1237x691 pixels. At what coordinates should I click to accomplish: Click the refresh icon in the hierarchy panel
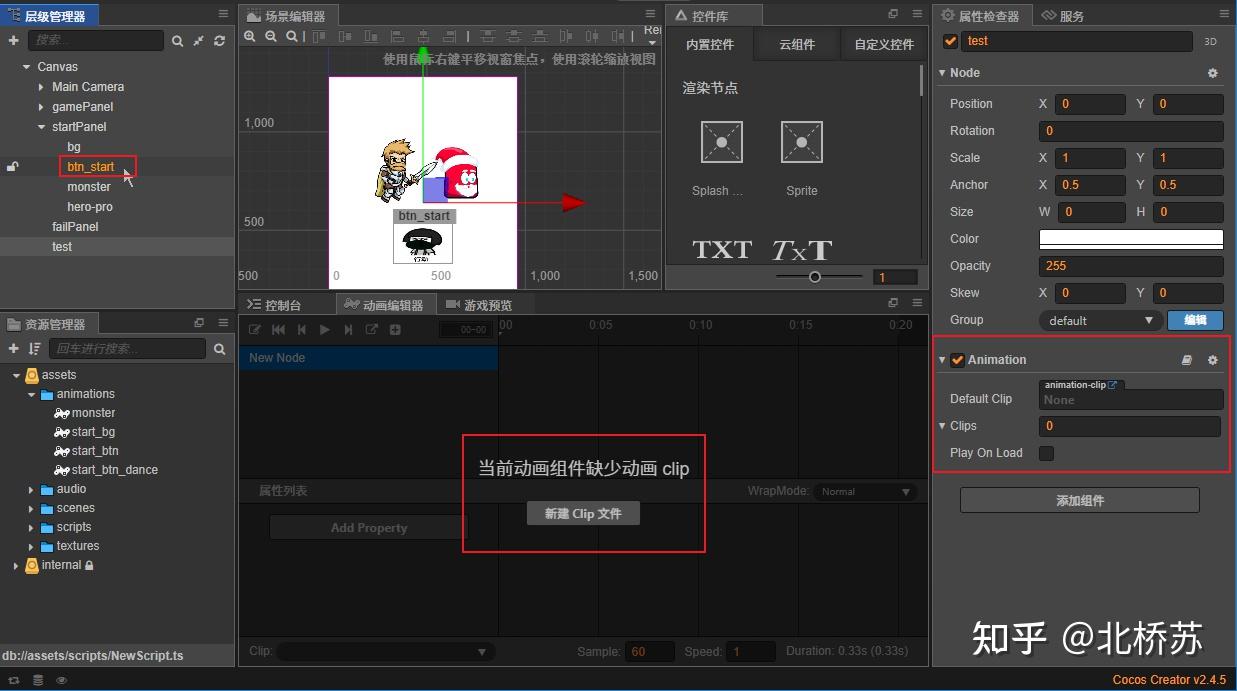click(218, 41)
